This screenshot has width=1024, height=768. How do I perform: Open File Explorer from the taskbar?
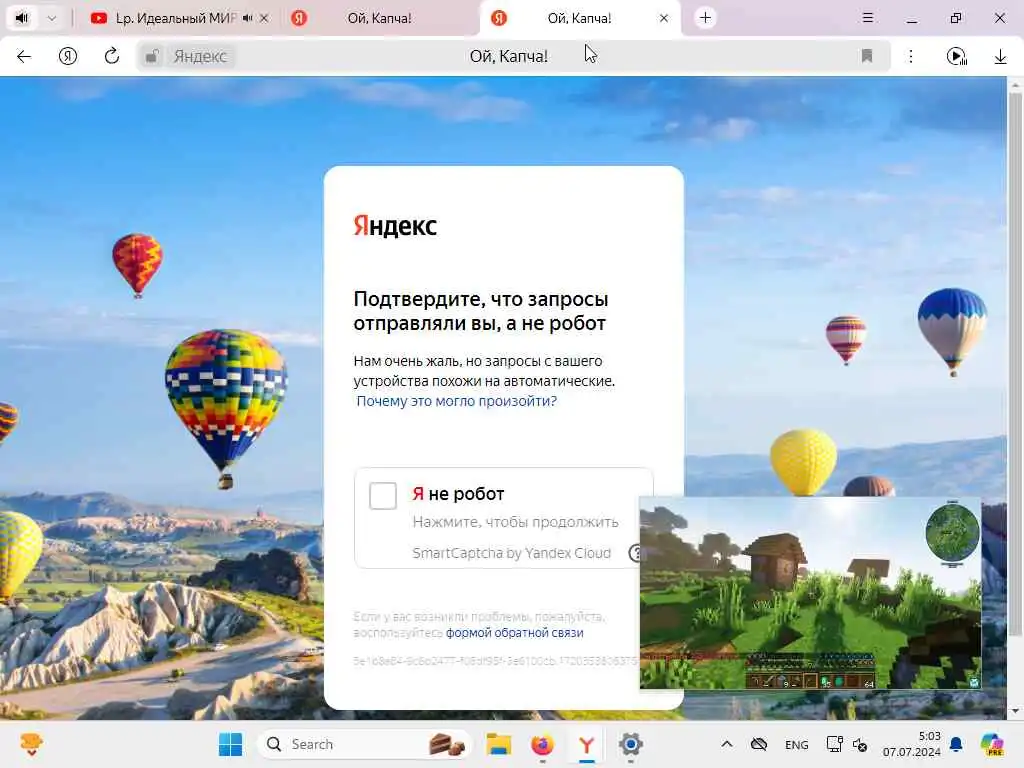(x=498, y=744)
